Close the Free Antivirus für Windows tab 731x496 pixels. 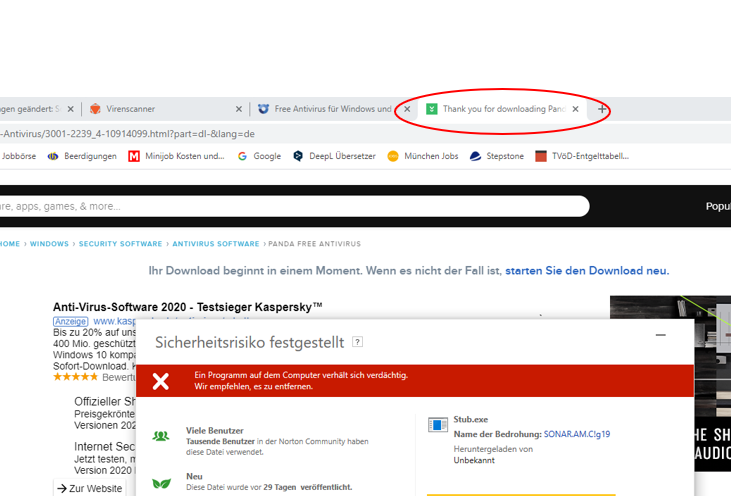pos(407,109)
